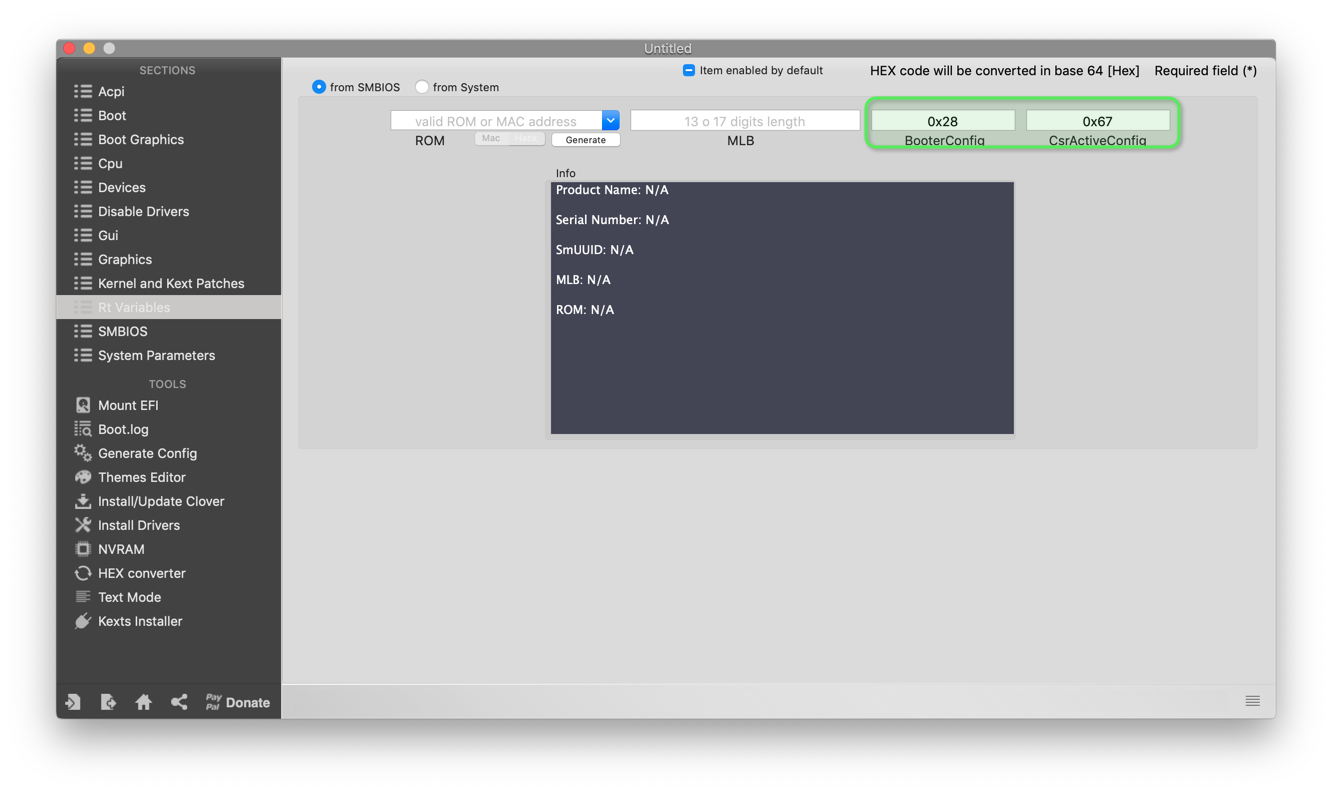Click 'Serial Number: N/A' in Info box

(x=612, y=220)
